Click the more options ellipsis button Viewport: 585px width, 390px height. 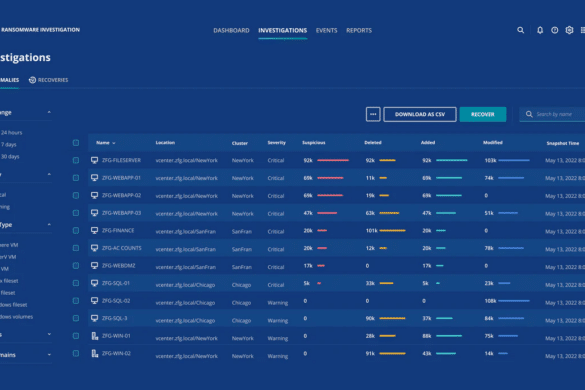coord(373,114)
